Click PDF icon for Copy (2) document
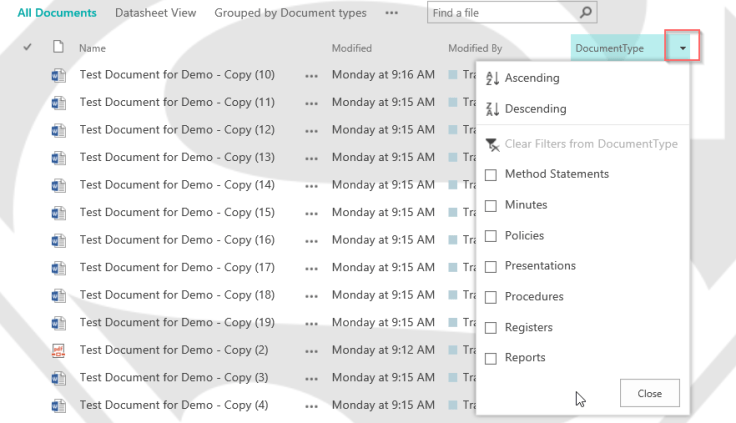This screenshot has width=736, height=423. (x=58, y=350)
